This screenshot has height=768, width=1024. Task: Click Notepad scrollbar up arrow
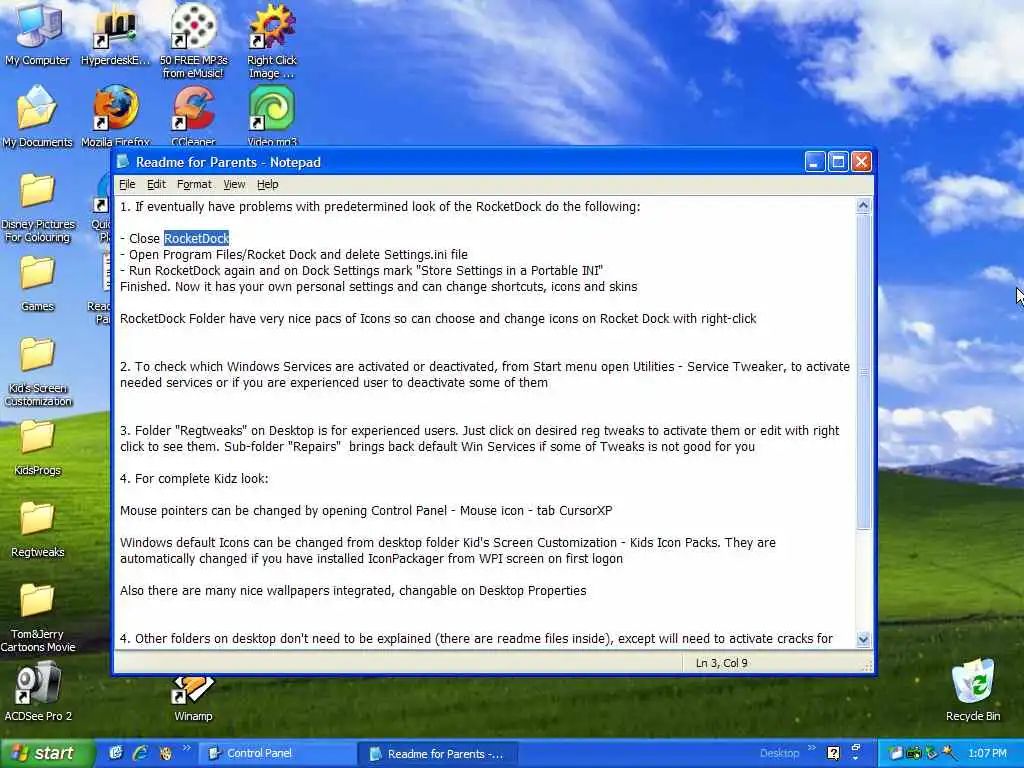coord(863,206)
